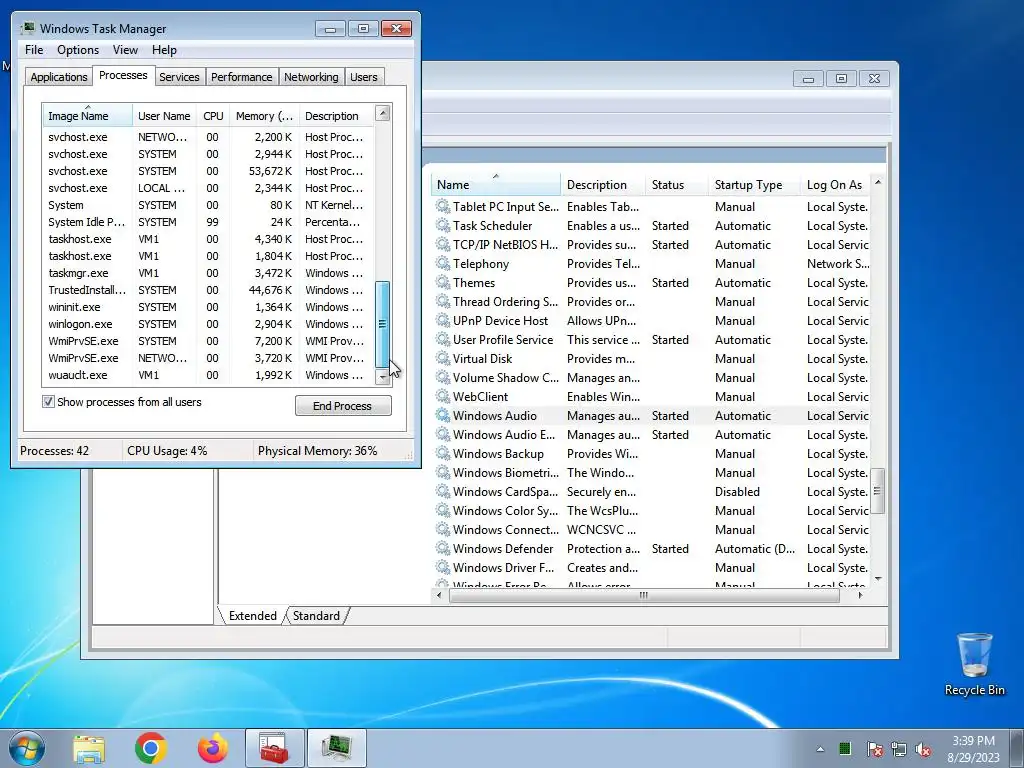Show hidden tray icons arrow
The height and width of the screenshot is (768, 1024).
pyautogui.click(x=820, y=749)
